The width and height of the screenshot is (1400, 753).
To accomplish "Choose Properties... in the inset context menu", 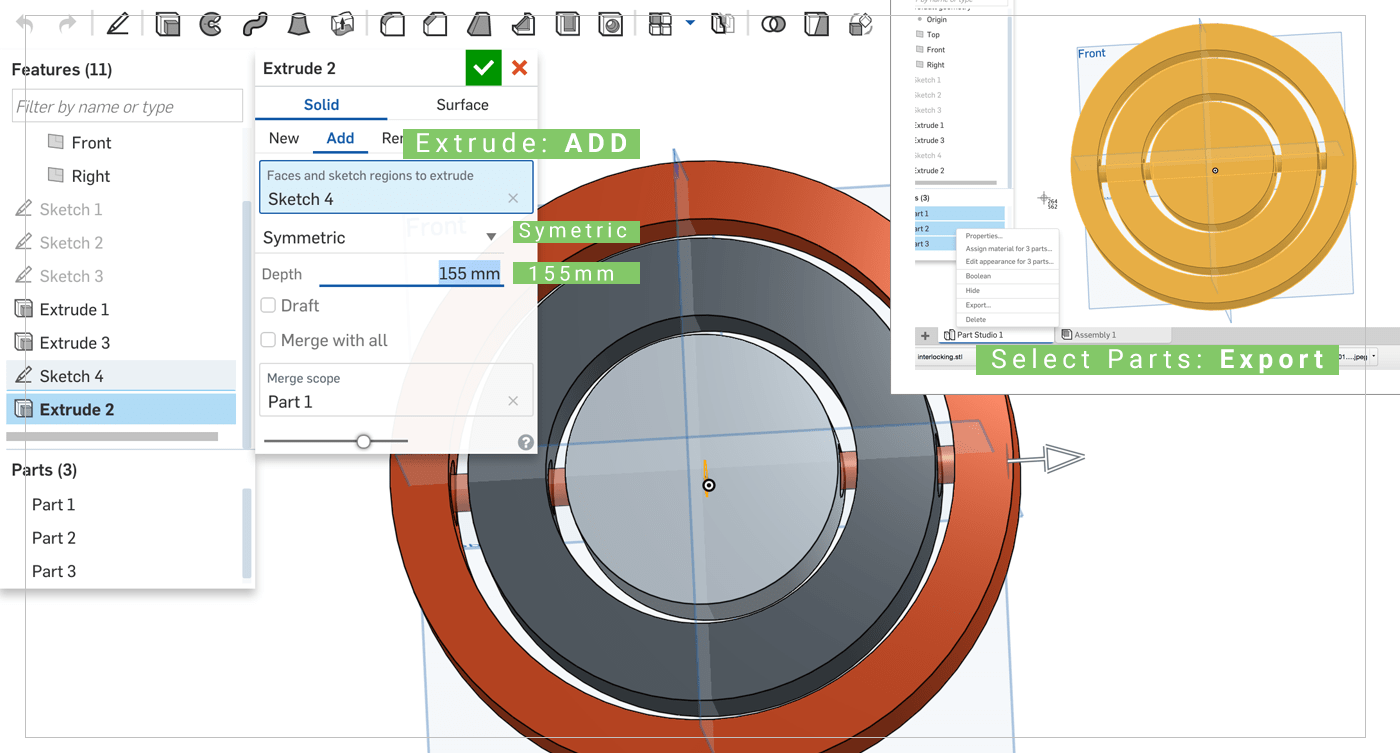I will pyautogui.click(x=984, y=236).
